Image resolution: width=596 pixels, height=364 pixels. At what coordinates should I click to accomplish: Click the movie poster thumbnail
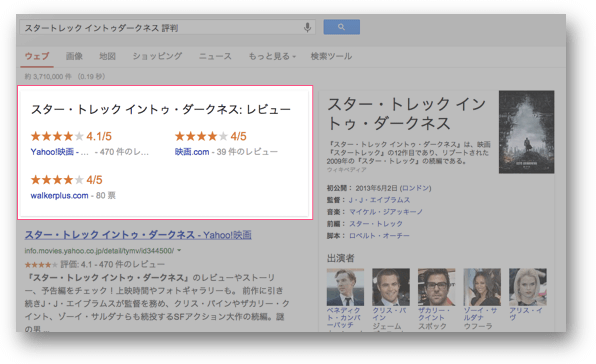coord(526,132)
